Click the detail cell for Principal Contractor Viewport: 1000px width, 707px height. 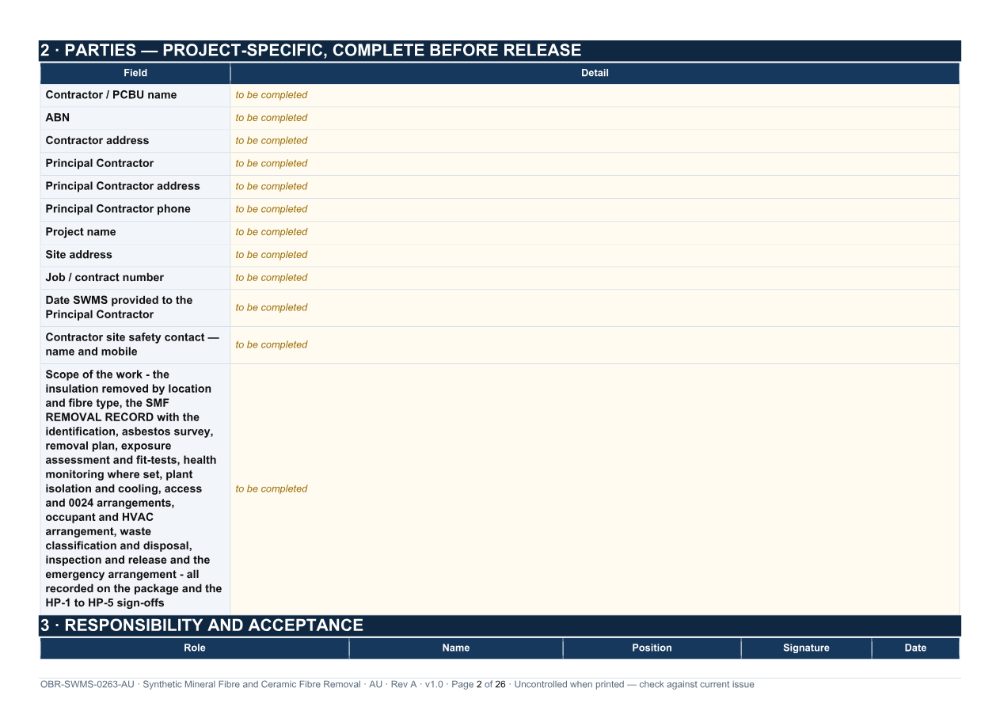tap(594, 164)
